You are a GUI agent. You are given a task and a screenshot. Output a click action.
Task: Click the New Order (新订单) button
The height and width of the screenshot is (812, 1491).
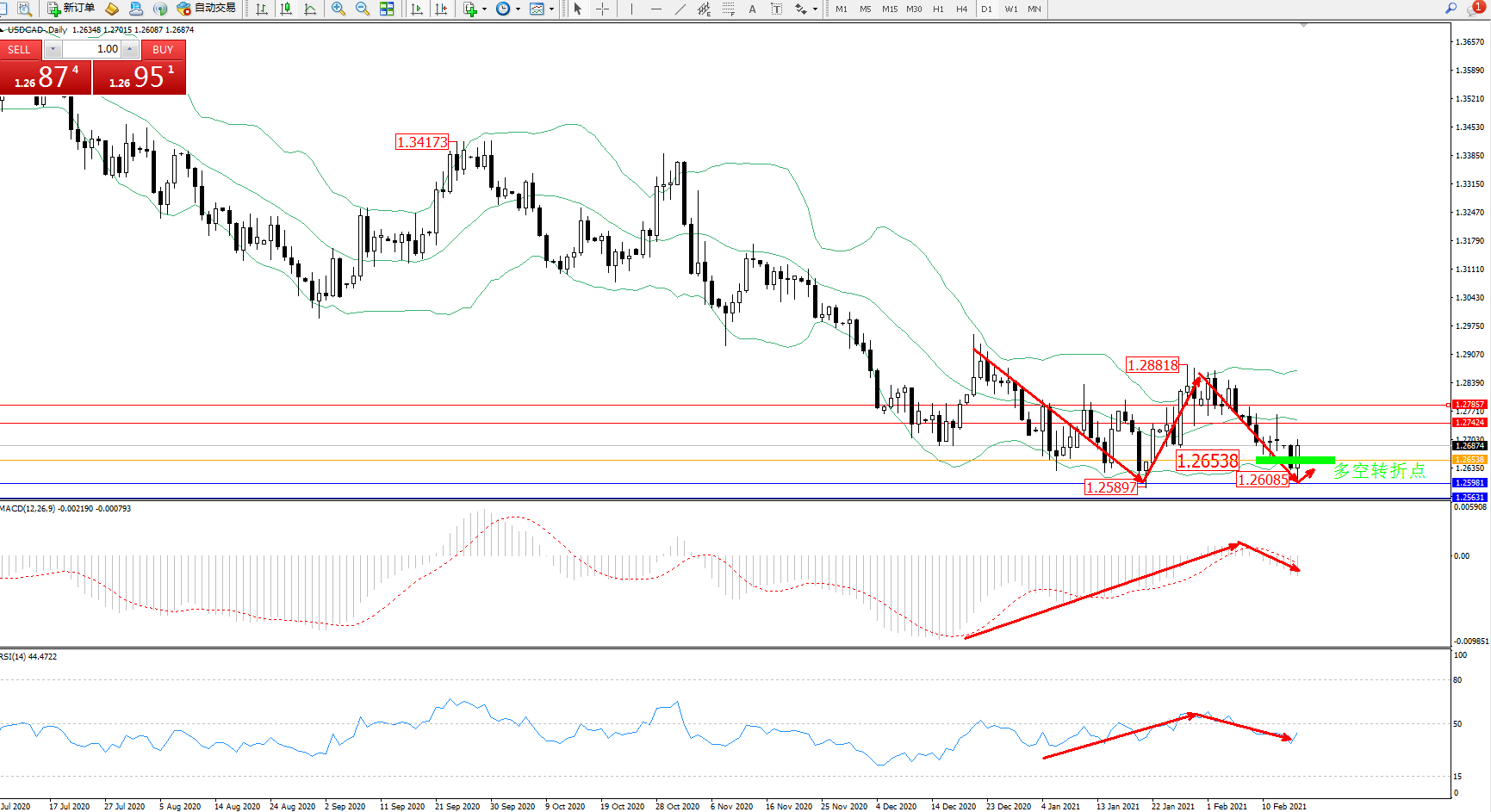[71, 9]
